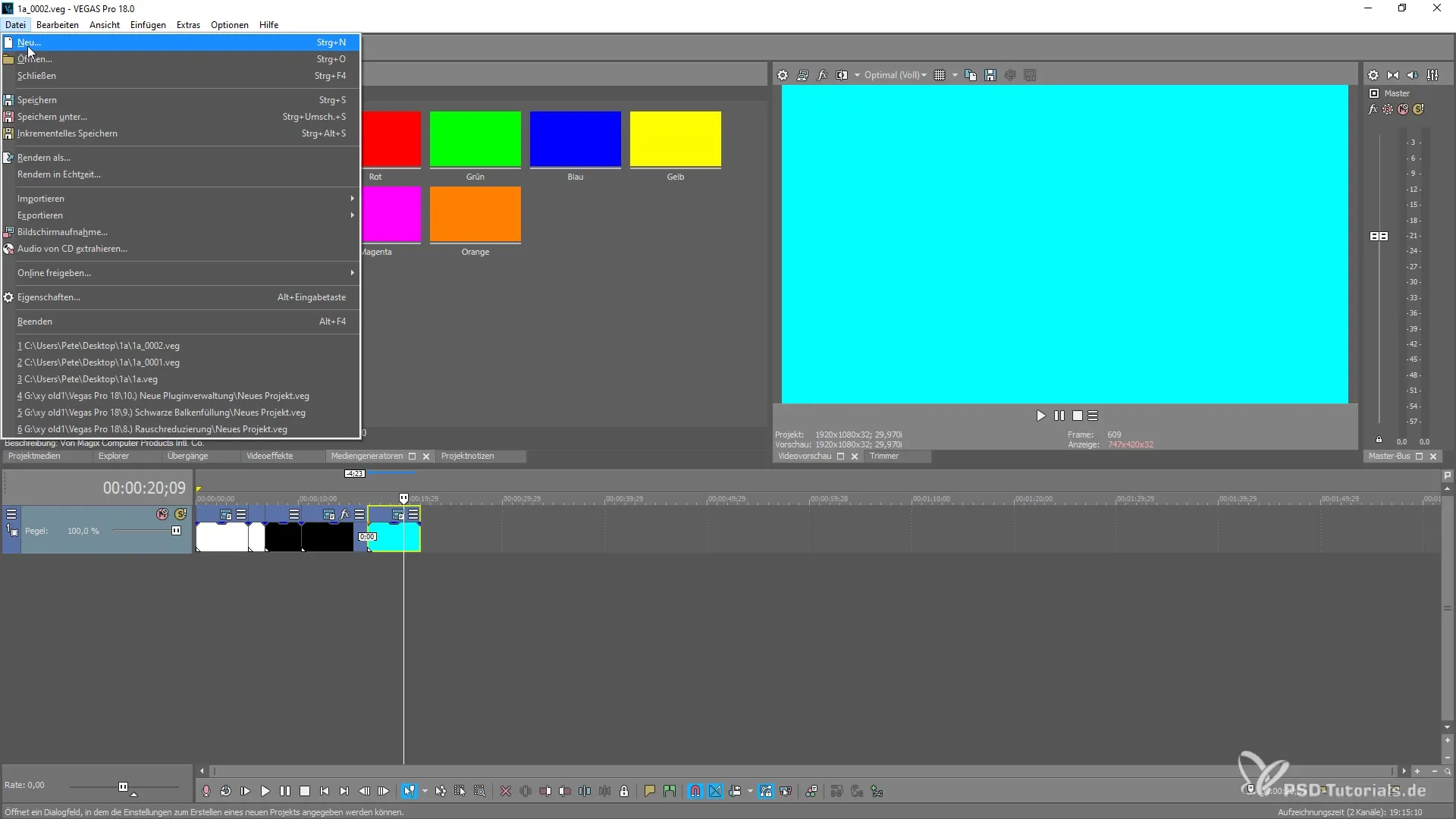Open recent file 1a_0001.veg
The width and height of the screenshot is (1456, 819).
click(x=181, y=362)
